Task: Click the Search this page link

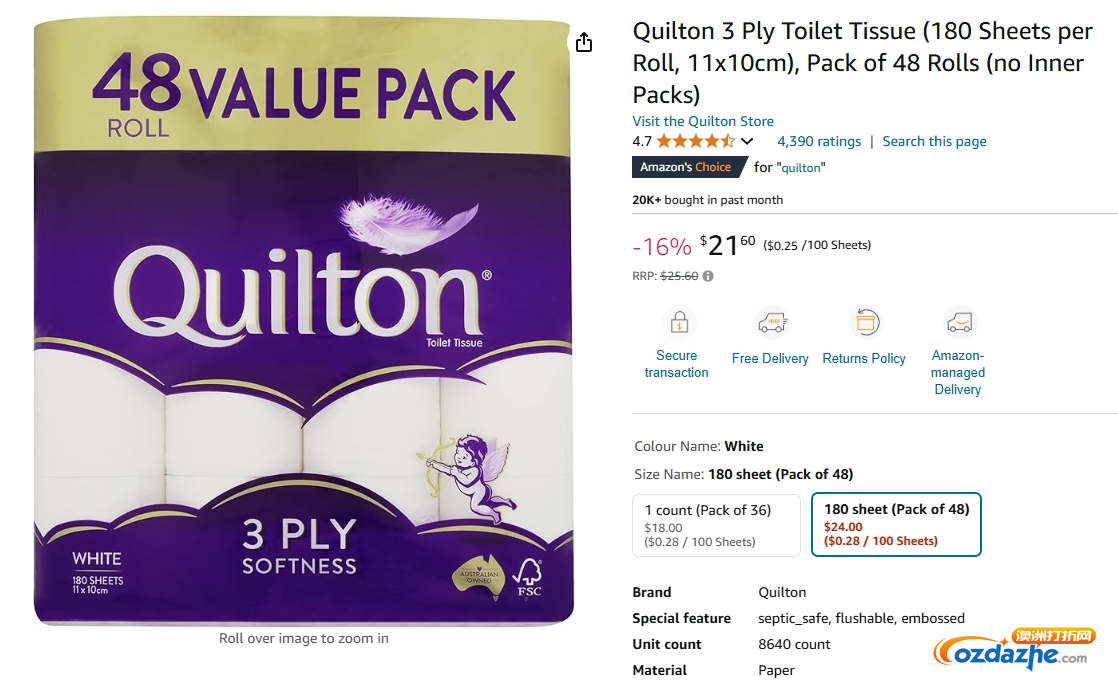Action: (934, 141)
